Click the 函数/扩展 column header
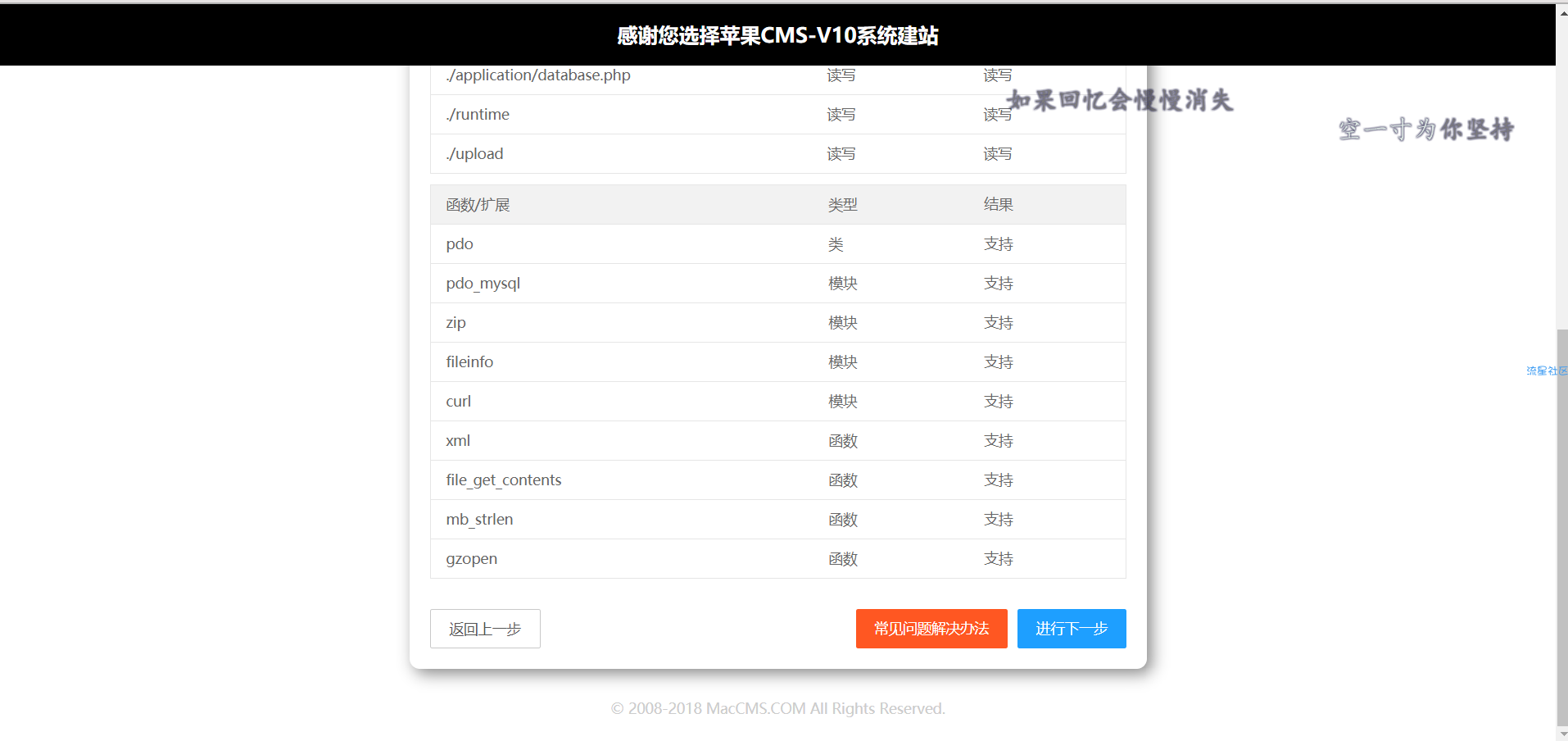This screenshot has width=1568, height=741. (478, 204)
